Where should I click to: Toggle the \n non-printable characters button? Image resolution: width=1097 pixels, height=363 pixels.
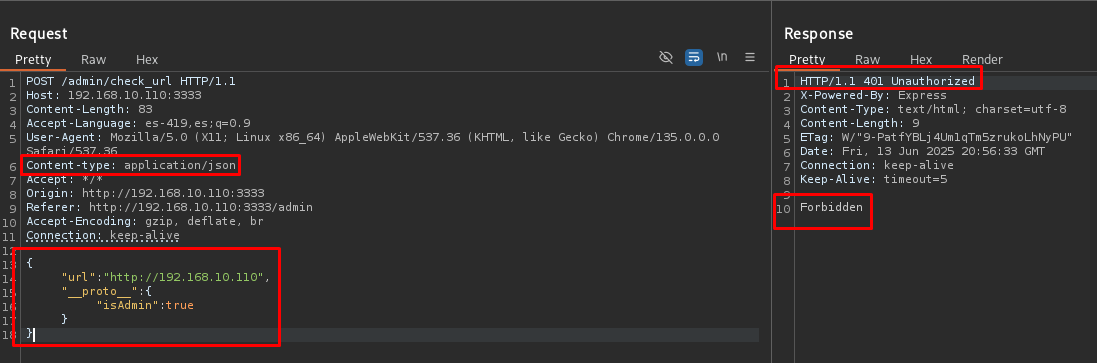point(722,57)
